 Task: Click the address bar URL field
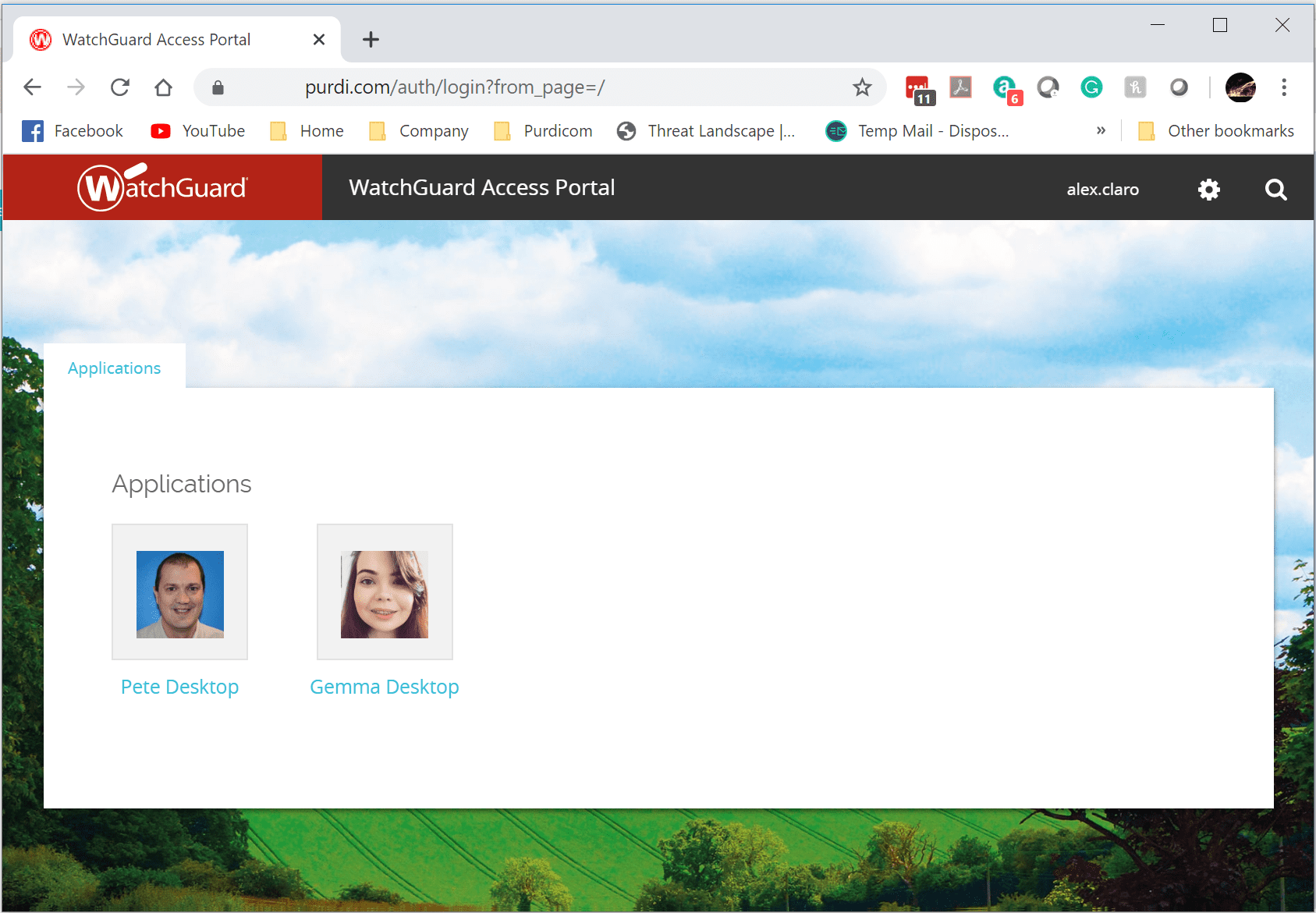[x=538, y=87]
